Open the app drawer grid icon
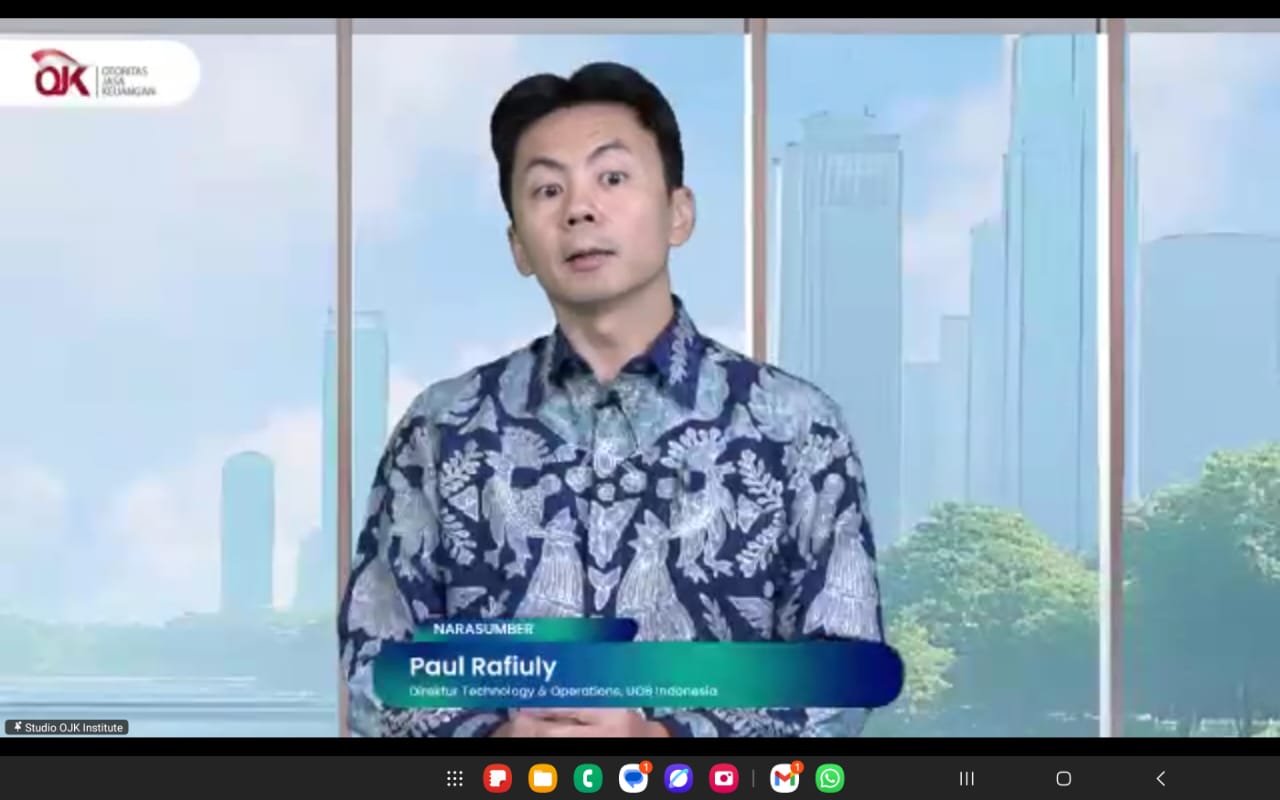Screen dimensions: 1280x800 tap(454, 778)
